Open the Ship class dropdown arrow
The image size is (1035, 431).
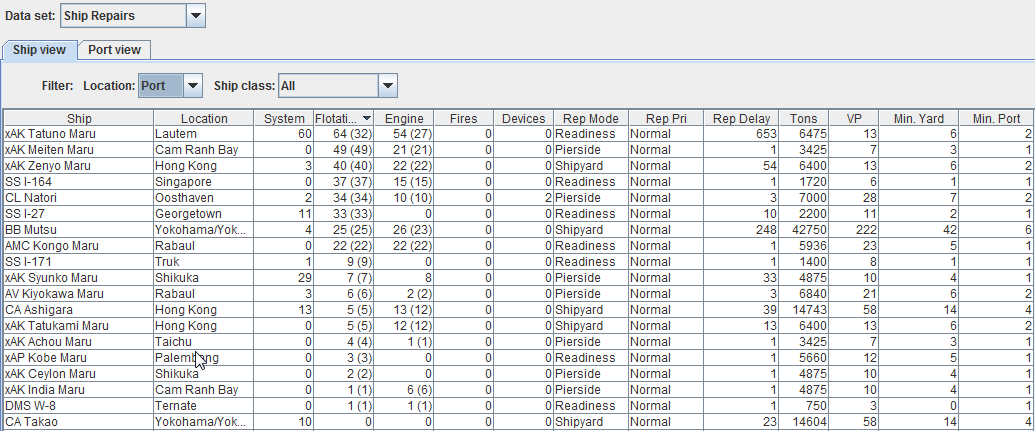click(x=388, y=86)
